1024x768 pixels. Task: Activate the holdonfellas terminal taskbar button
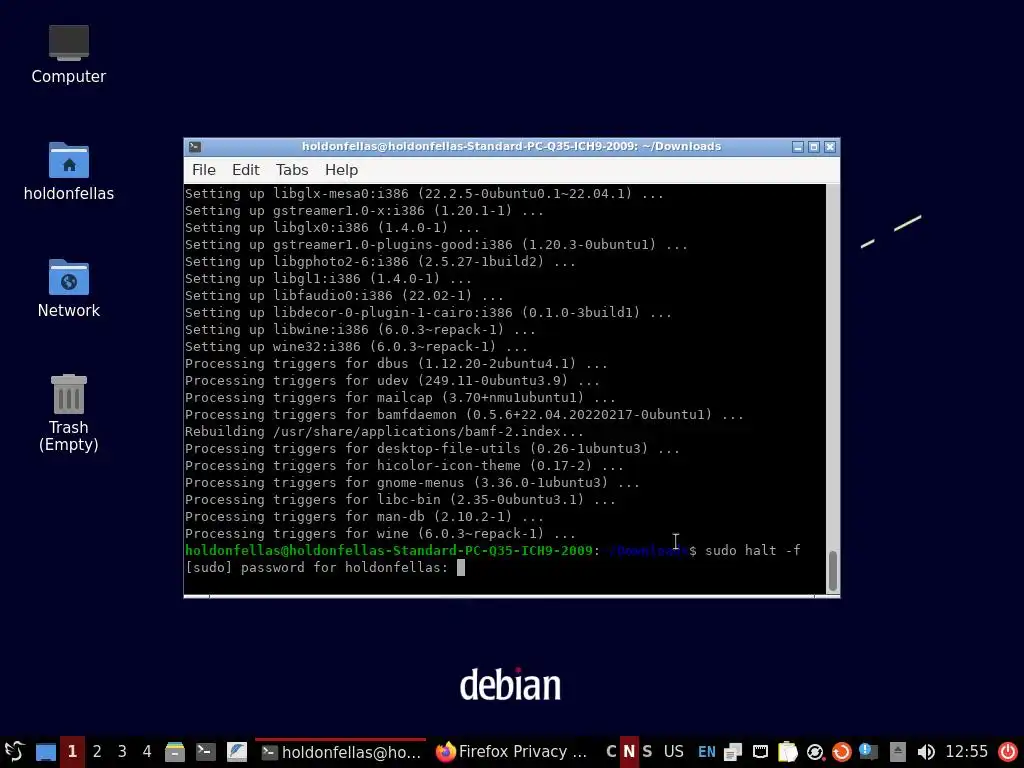(340, 752)
